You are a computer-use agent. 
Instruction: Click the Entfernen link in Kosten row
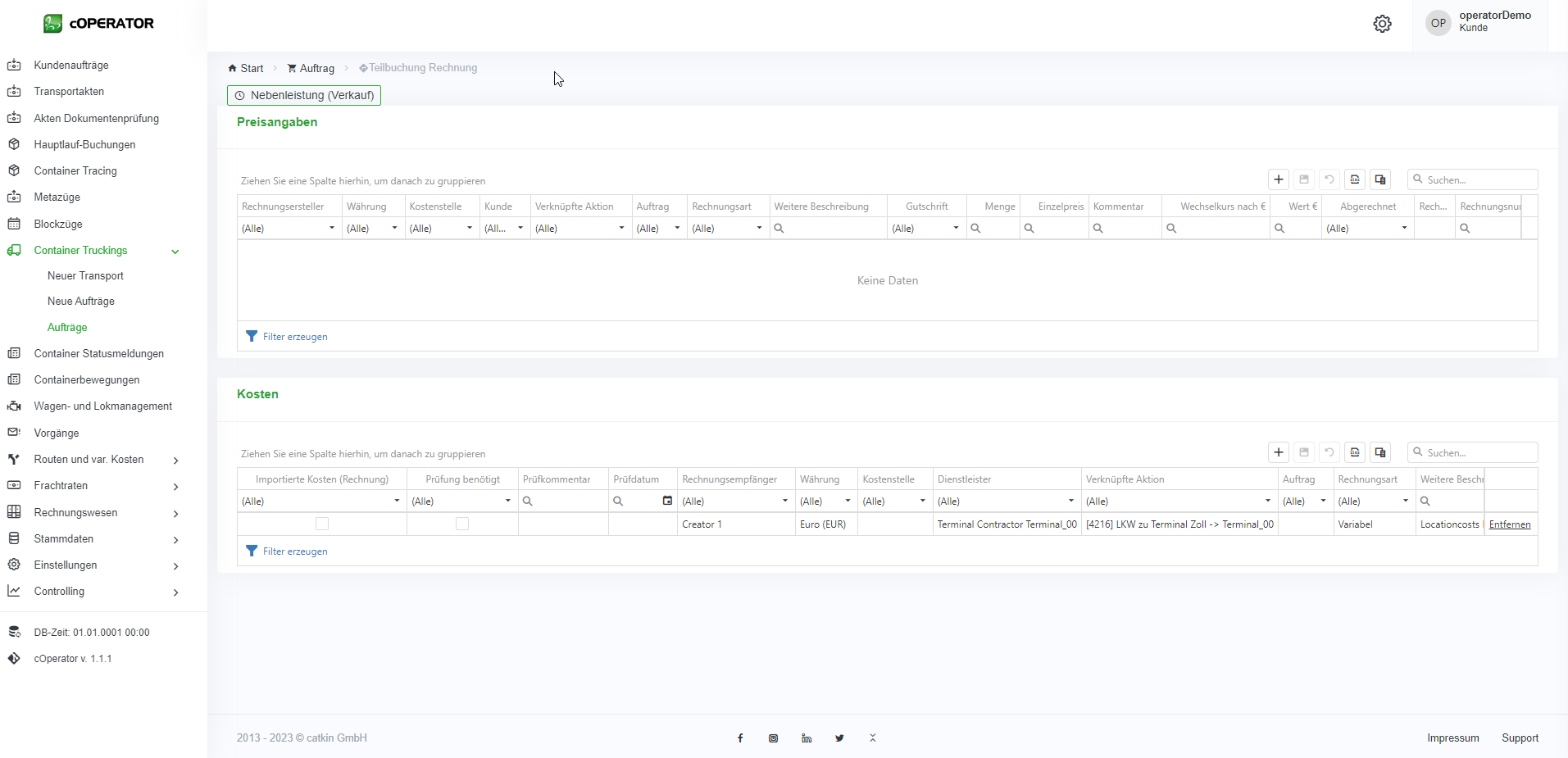coord(1509,524)
